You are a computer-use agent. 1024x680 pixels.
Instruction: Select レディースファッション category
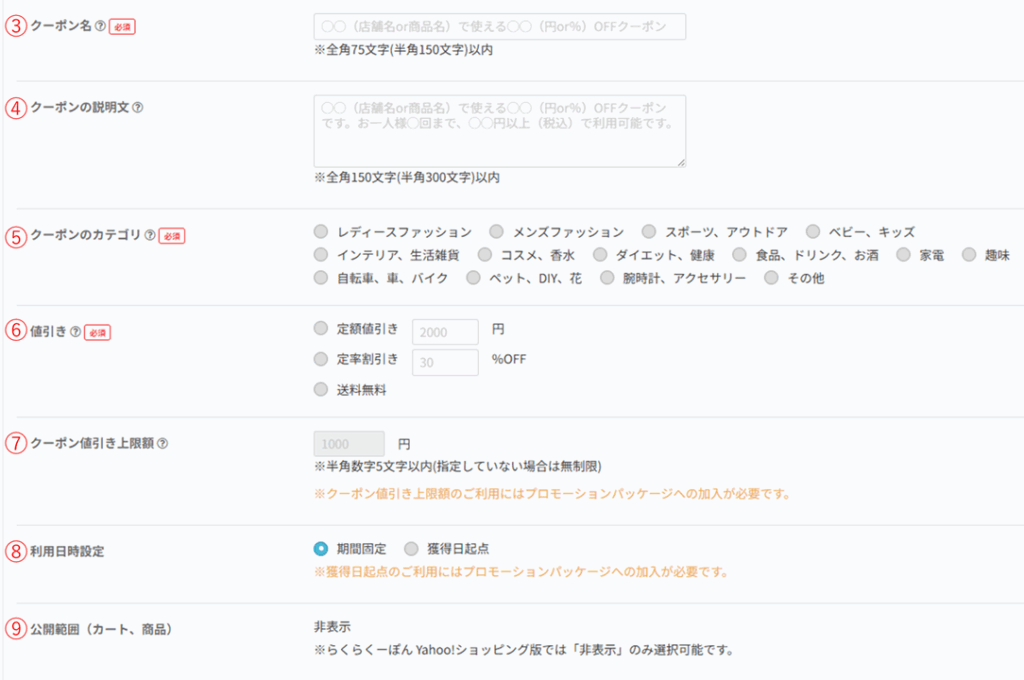click(x=320, y=232)
